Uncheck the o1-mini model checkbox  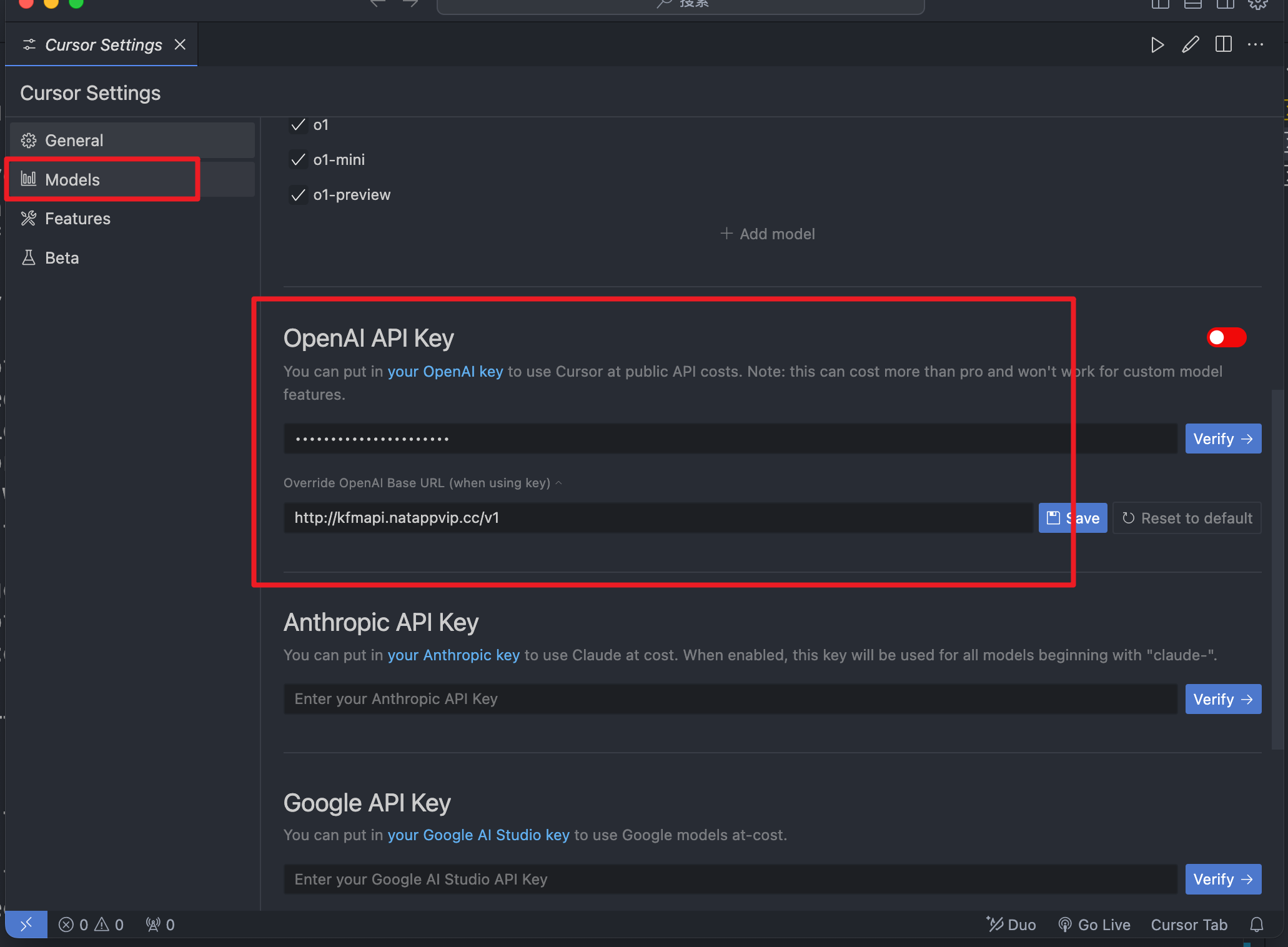click(x=299, y=160)
